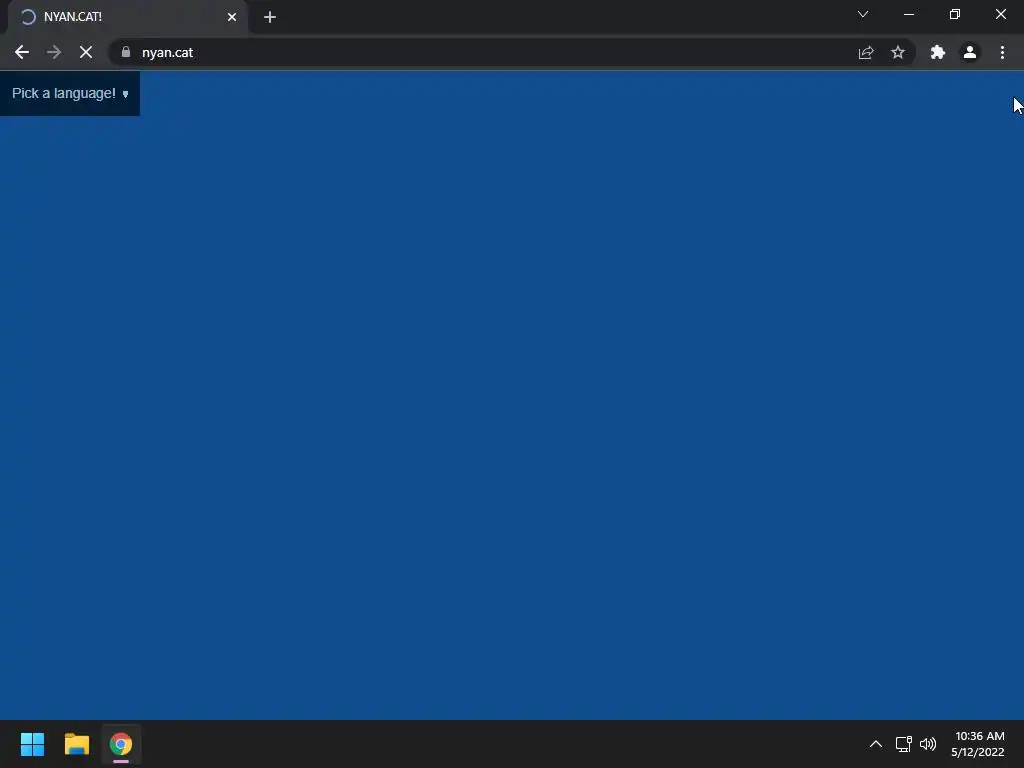Image resolution: width=1024 pixels, height=768 pixels.
Task: Go back to the previous page
Action: [22, 52]
